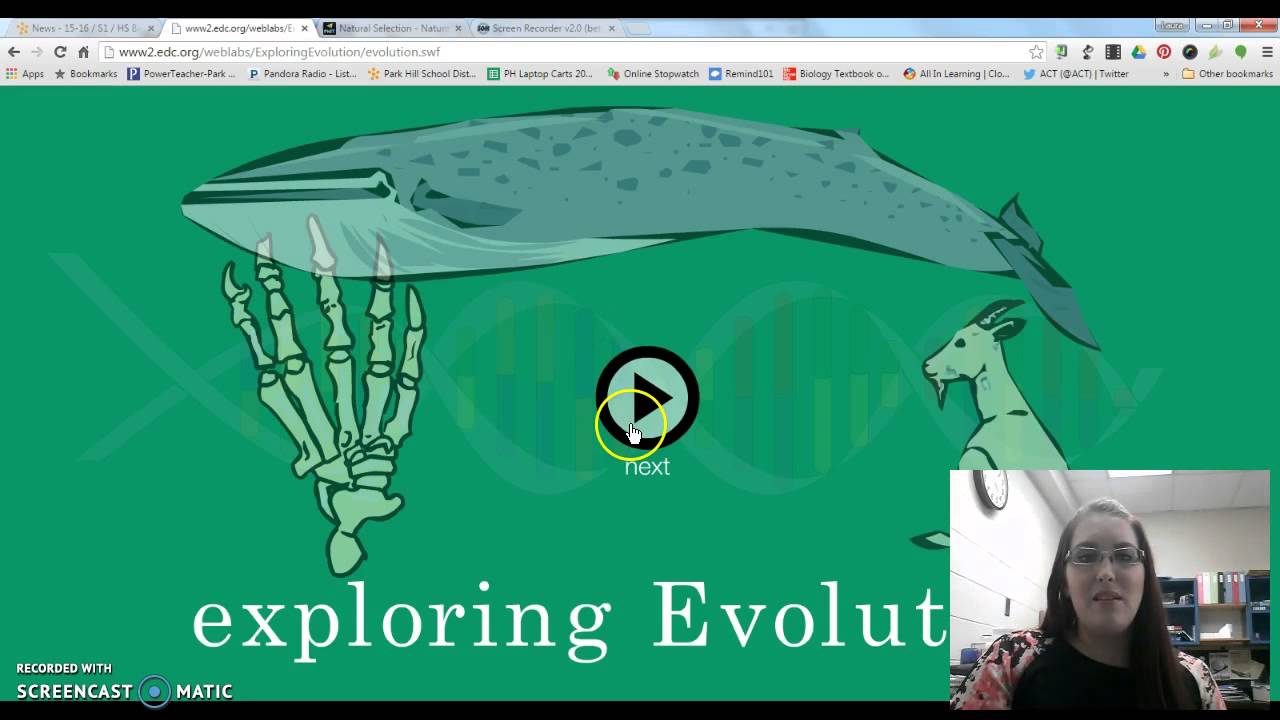Open the film strip extension icon
This screenshot has height=720, width=1280.
click(1113, 52)
